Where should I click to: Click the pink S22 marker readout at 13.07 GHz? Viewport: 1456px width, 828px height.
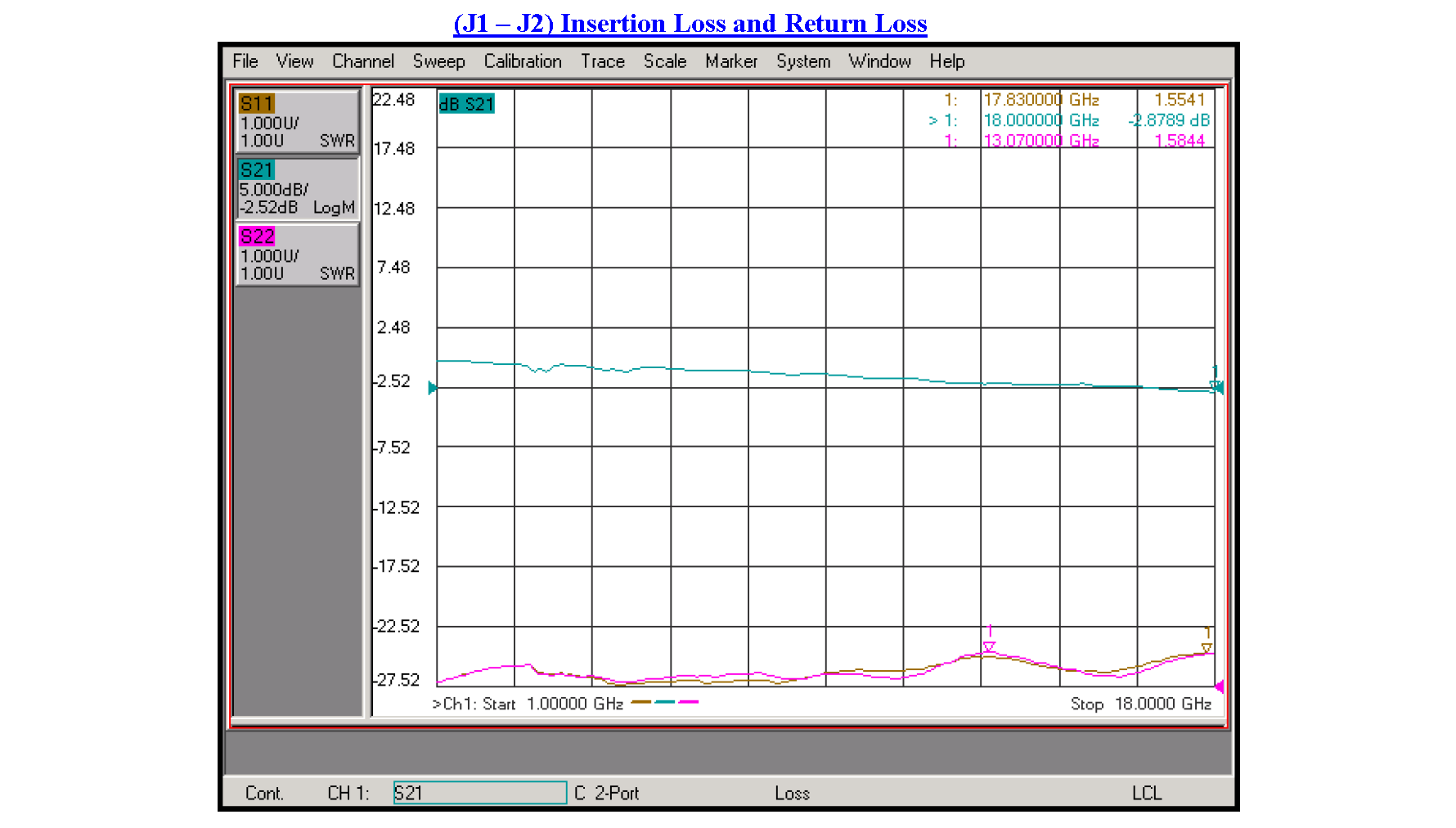coord(1063,140)
